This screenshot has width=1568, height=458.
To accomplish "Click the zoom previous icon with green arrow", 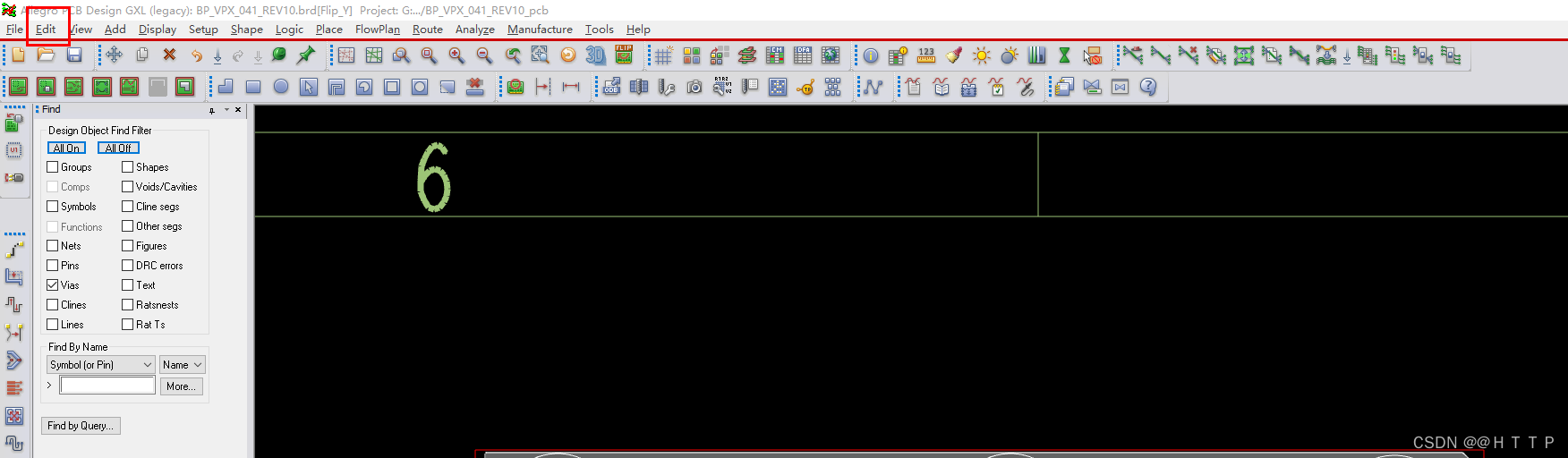I will tap(512, 55).
